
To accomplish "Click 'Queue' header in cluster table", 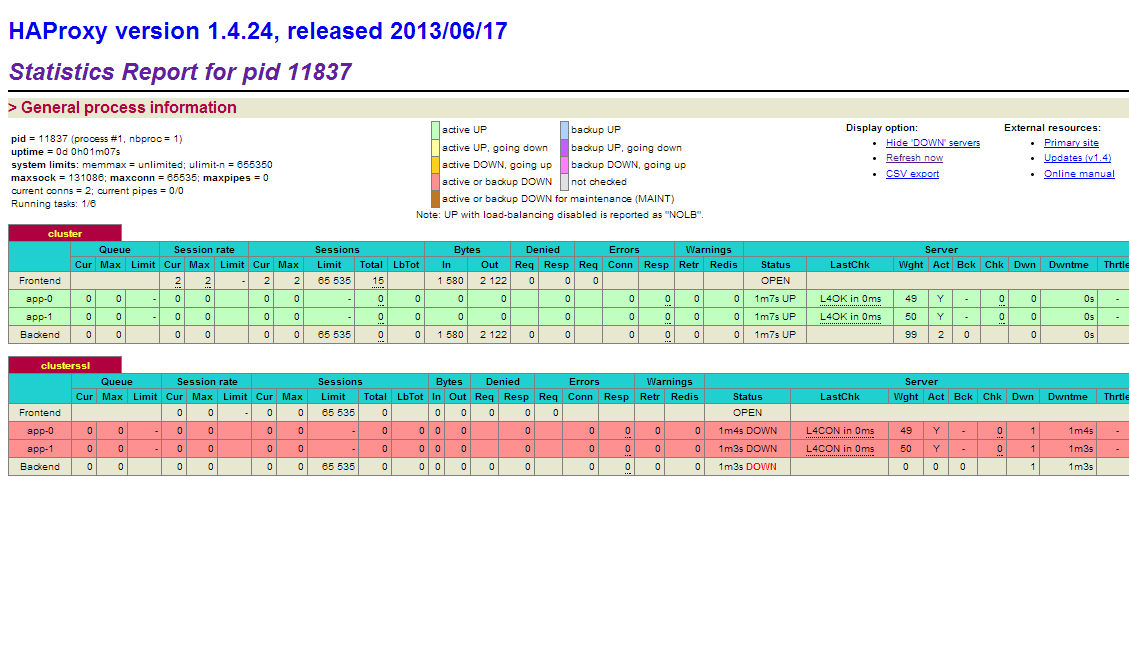I will 114,250.
